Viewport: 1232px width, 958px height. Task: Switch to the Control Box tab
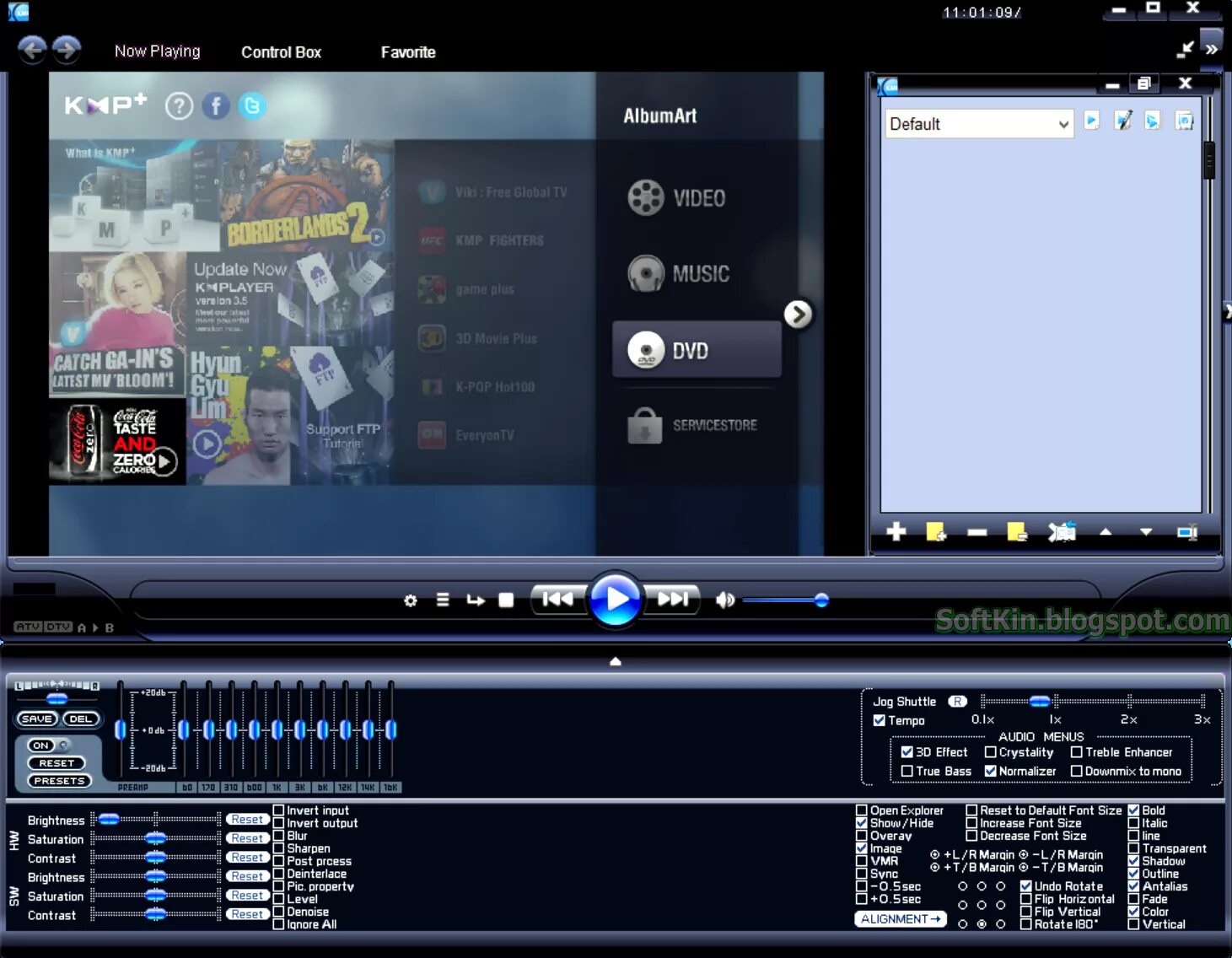pyautogui.click(x=282, y=52)
